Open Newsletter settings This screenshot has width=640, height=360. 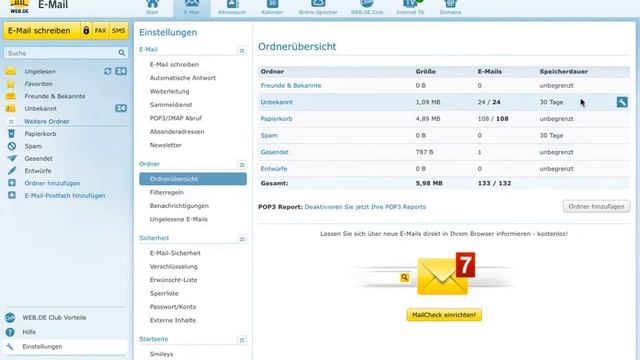166,145
